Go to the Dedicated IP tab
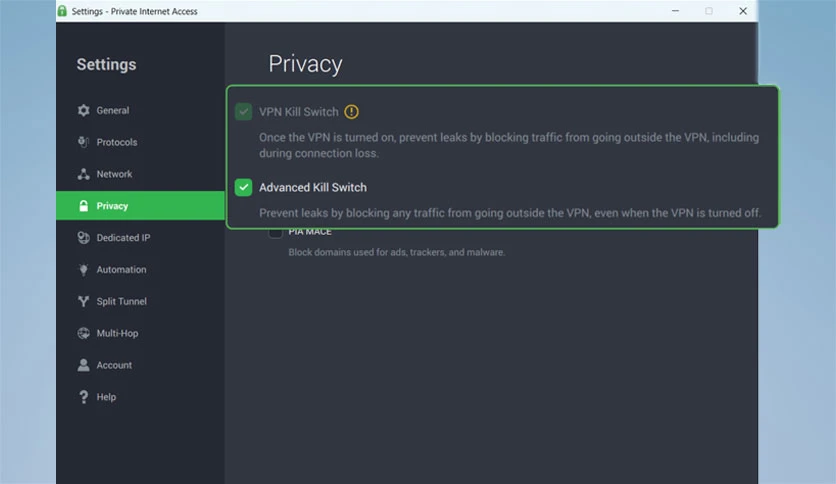The image size is (836, 484). (140, 238)
